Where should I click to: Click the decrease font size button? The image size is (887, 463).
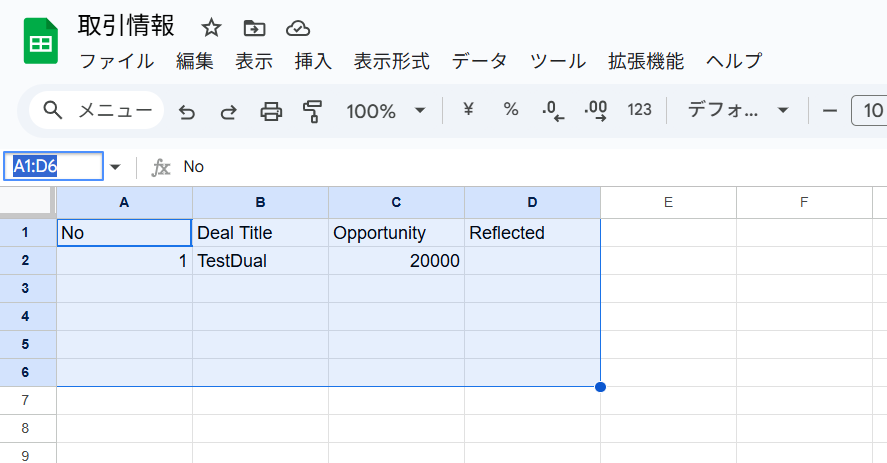(x=829, y=110)
